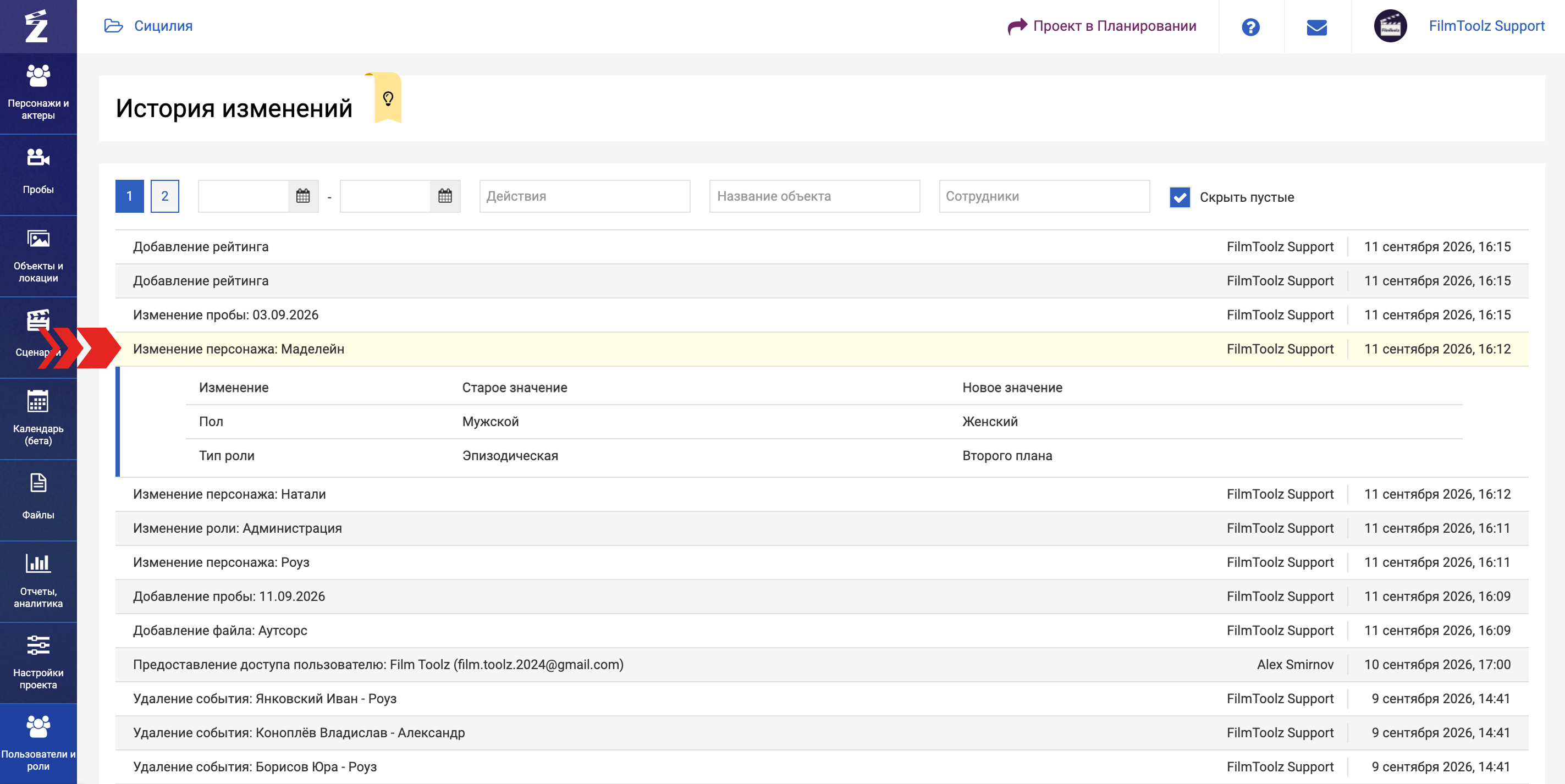Viewport: 1565px width, 784px height.
Task: Switch to page 2 of history
Action: pyautogui.click(x=164, y=196)
